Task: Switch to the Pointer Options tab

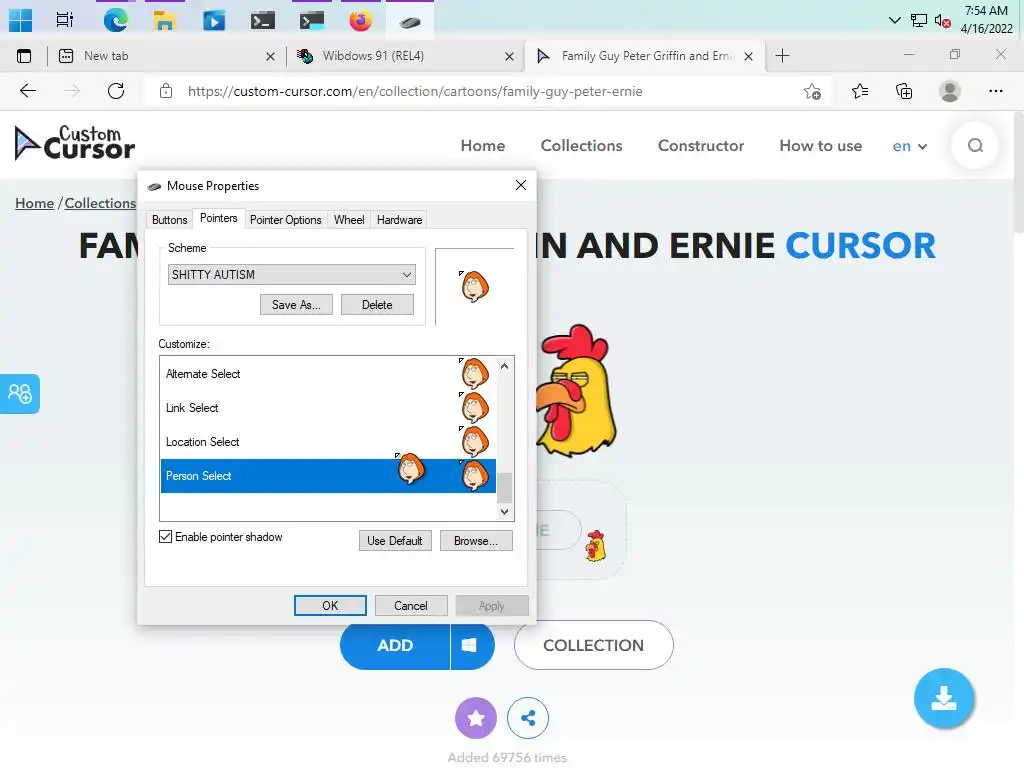Action: (x=285, y=220)
